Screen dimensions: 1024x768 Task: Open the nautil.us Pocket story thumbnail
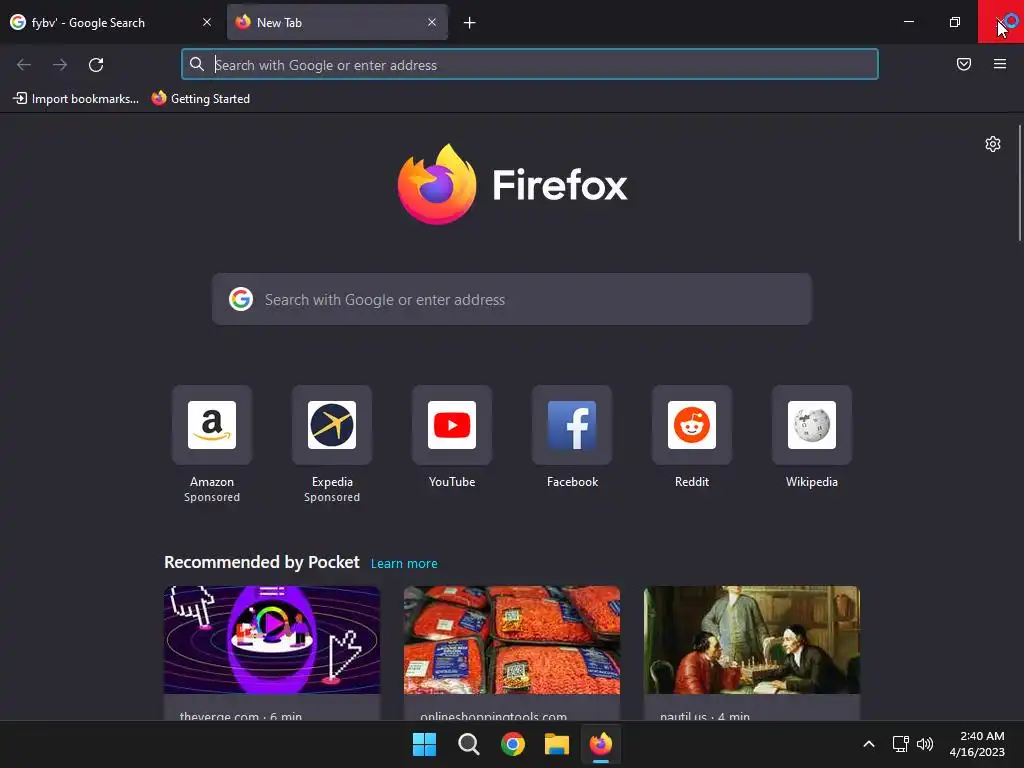coord(752,639)
